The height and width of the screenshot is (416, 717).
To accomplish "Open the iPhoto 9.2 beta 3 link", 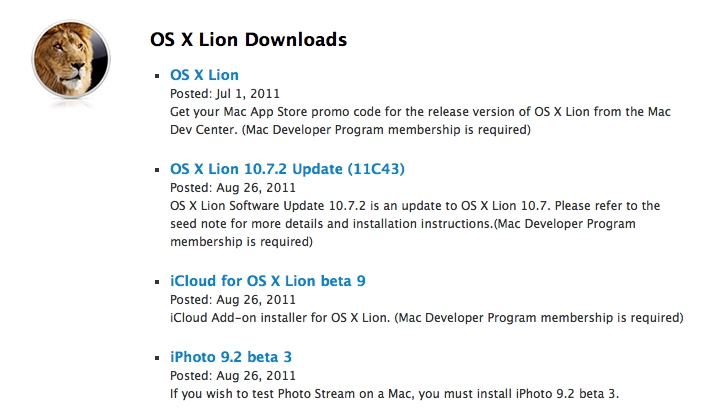I will tap(230, 357).
